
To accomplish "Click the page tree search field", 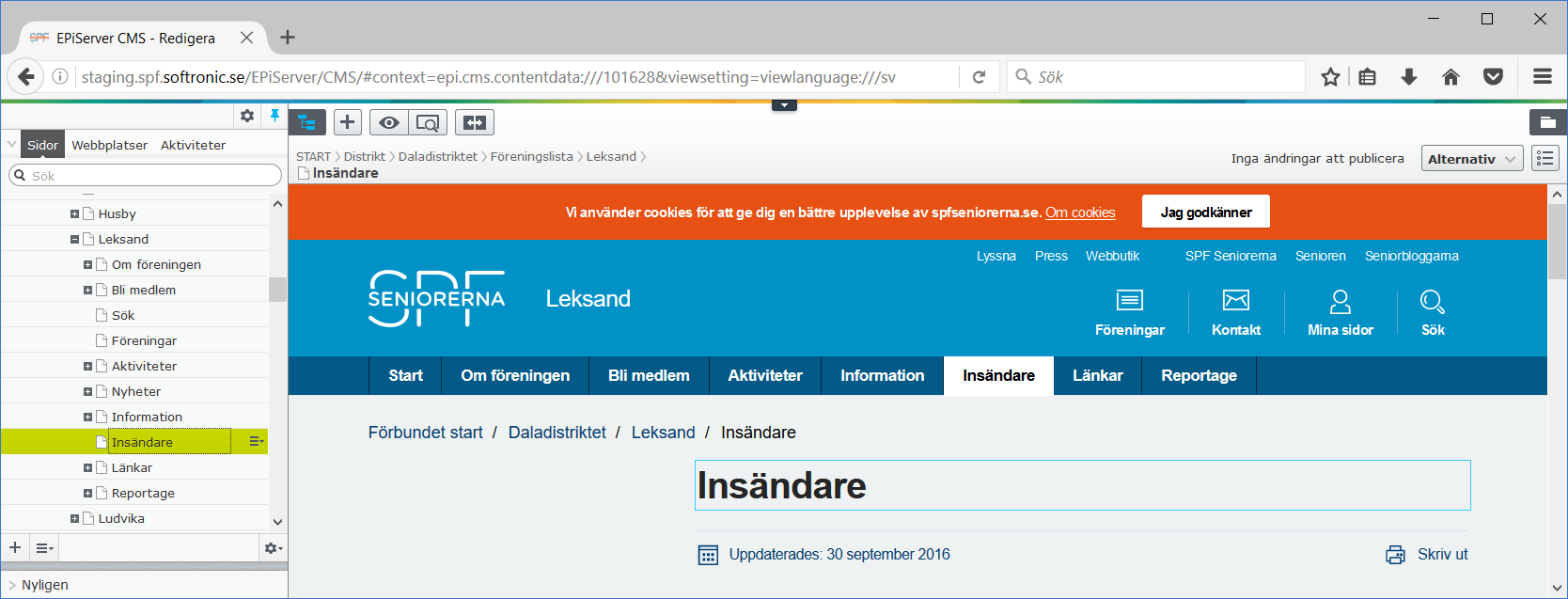I will 145,176.
